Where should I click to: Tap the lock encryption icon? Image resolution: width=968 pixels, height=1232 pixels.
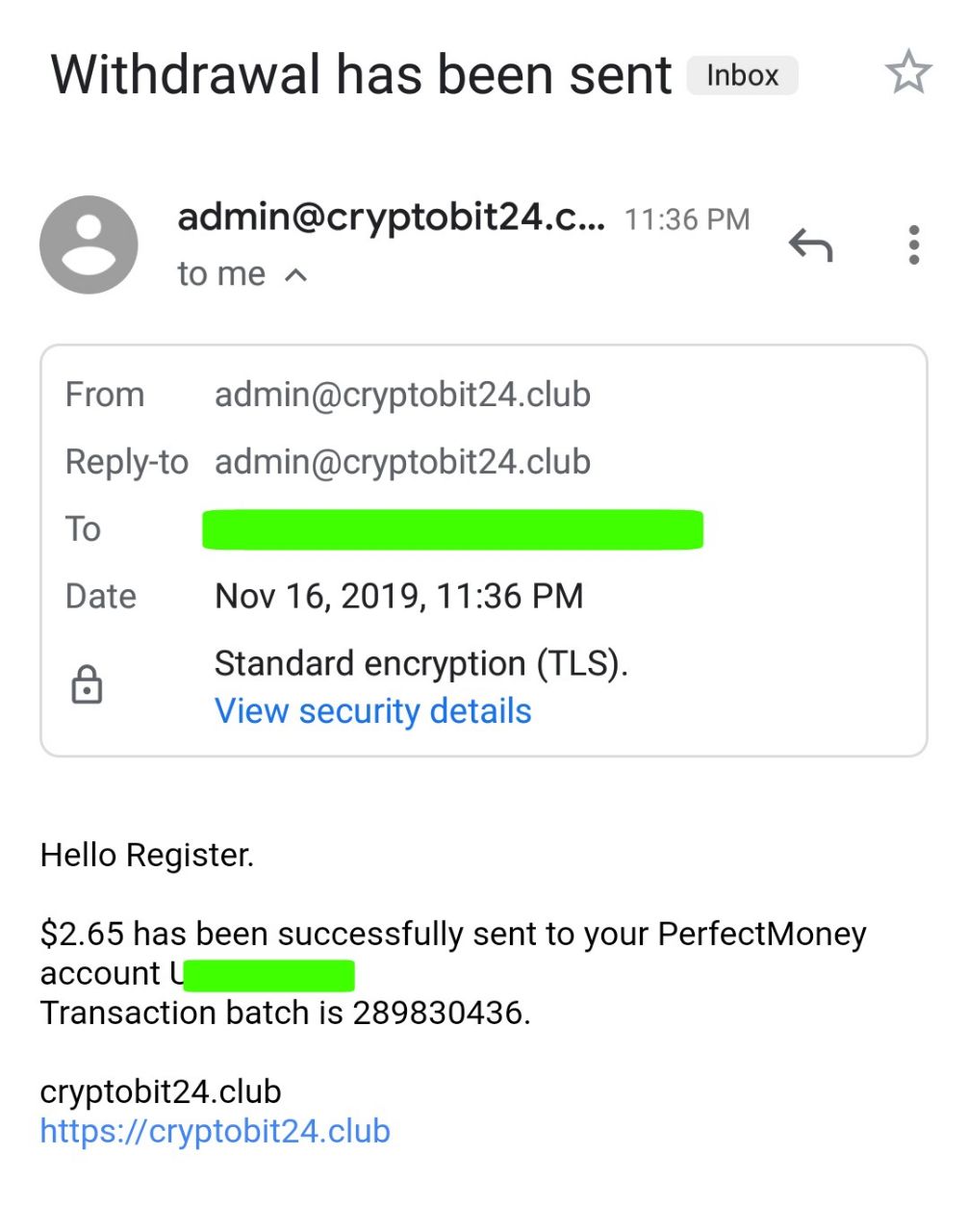coord(87,684)
